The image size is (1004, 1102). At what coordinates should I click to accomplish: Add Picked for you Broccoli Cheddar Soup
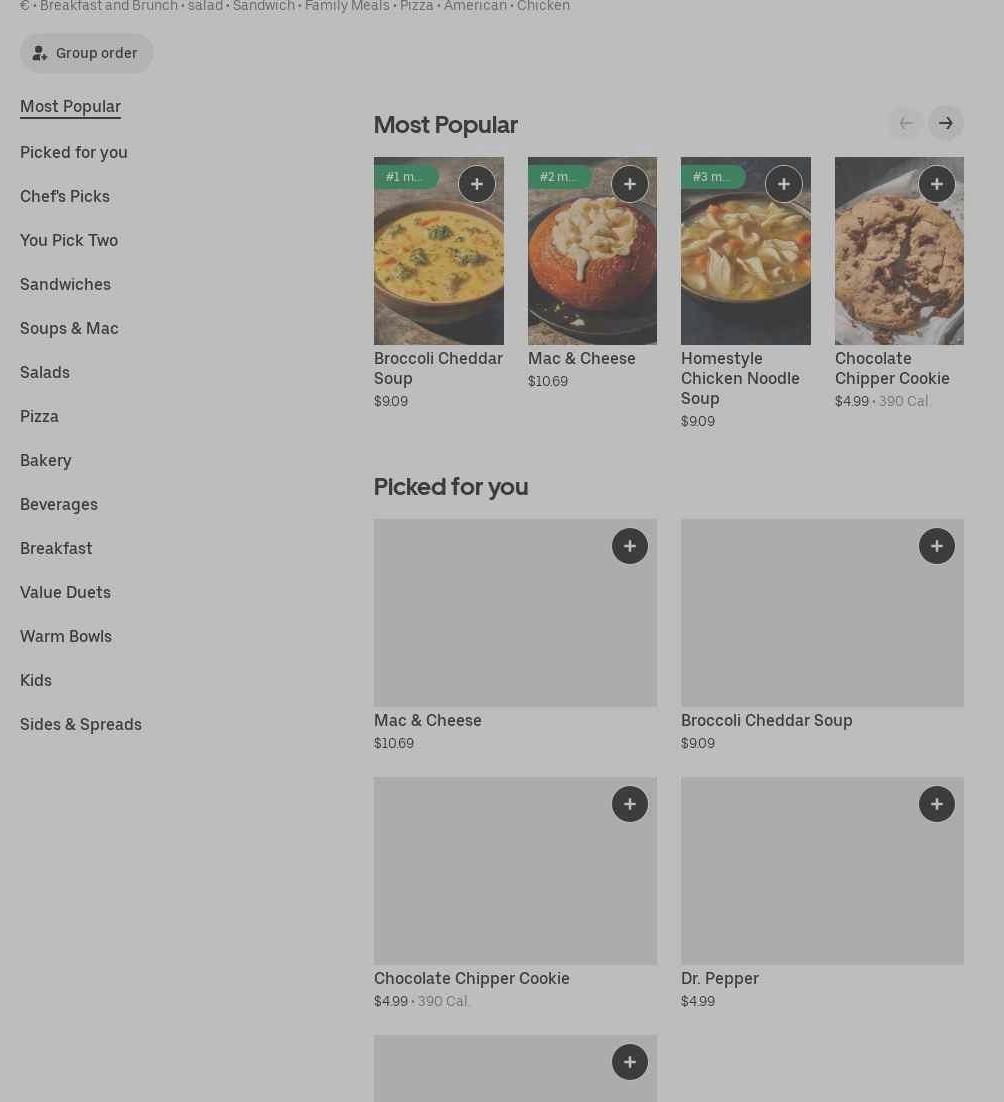(937, 546)
